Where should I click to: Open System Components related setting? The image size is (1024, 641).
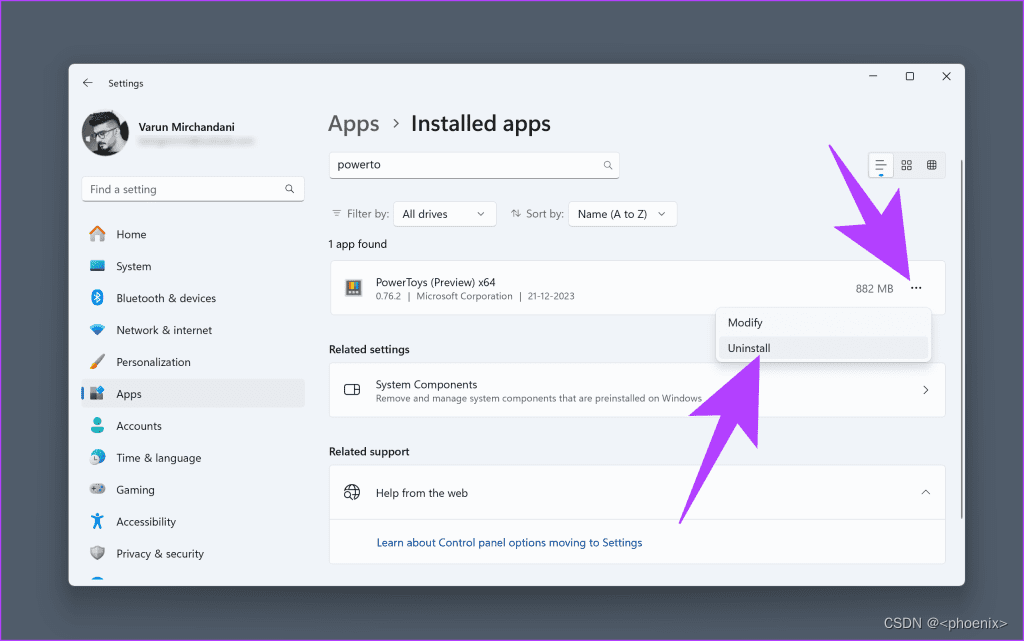(x=637, y=390)
